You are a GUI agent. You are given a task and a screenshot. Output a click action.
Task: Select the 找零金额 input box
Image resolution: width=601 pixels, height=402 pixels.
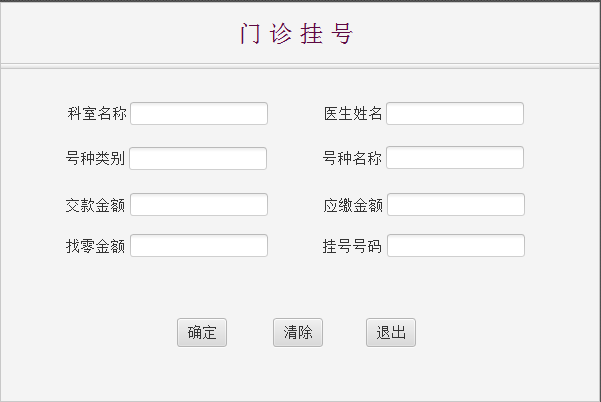click(x=199, y=246)
